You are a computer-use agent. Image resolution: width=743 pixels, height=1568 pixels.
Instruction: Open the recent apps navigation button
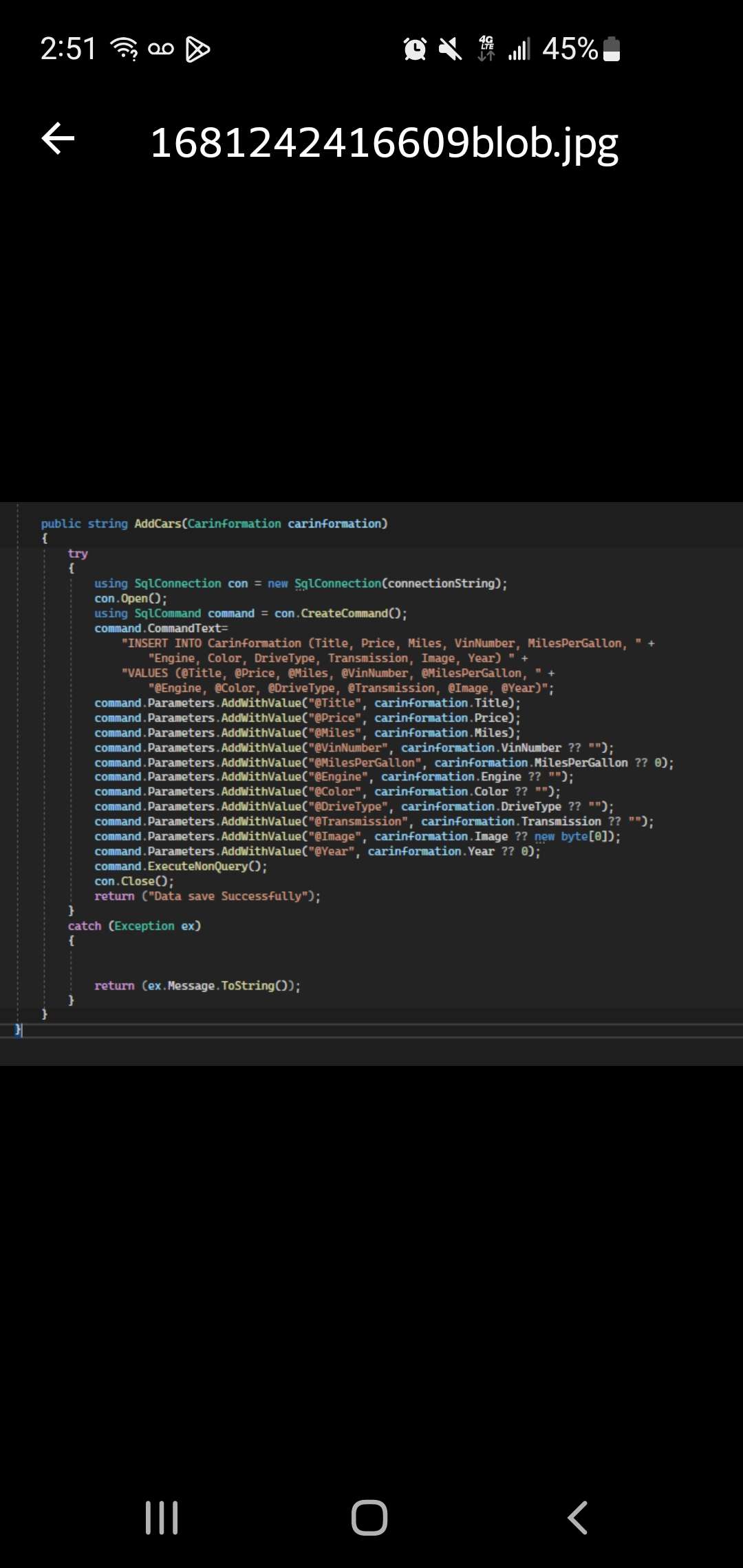[162, 1517]
